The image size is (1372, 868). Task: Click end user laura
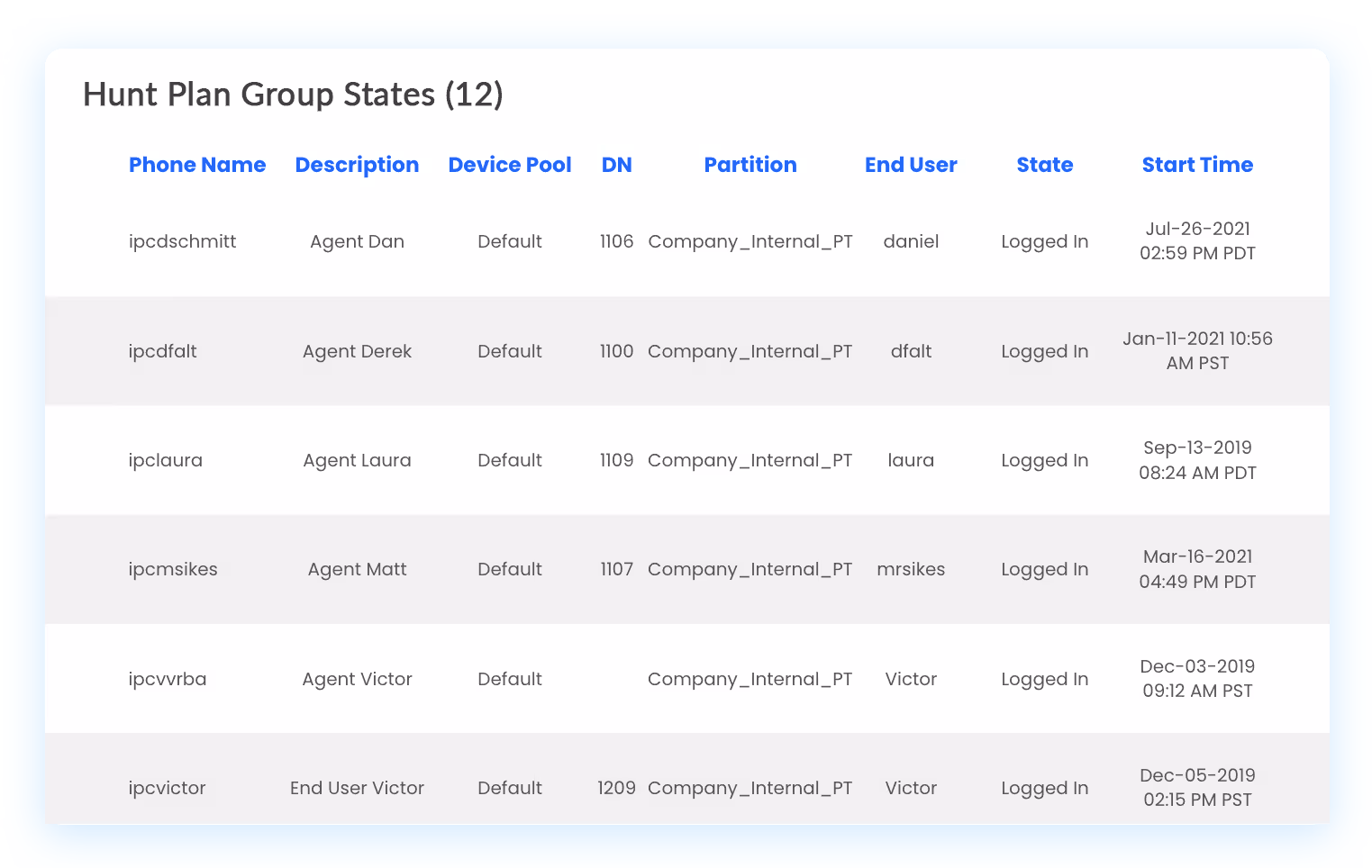911,460
